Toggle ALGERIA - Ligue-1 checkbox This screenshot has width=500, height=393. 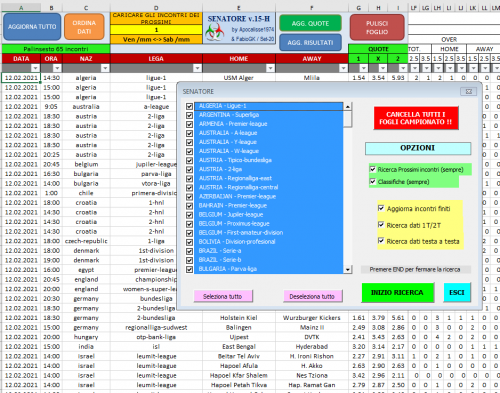click(189, 106)
